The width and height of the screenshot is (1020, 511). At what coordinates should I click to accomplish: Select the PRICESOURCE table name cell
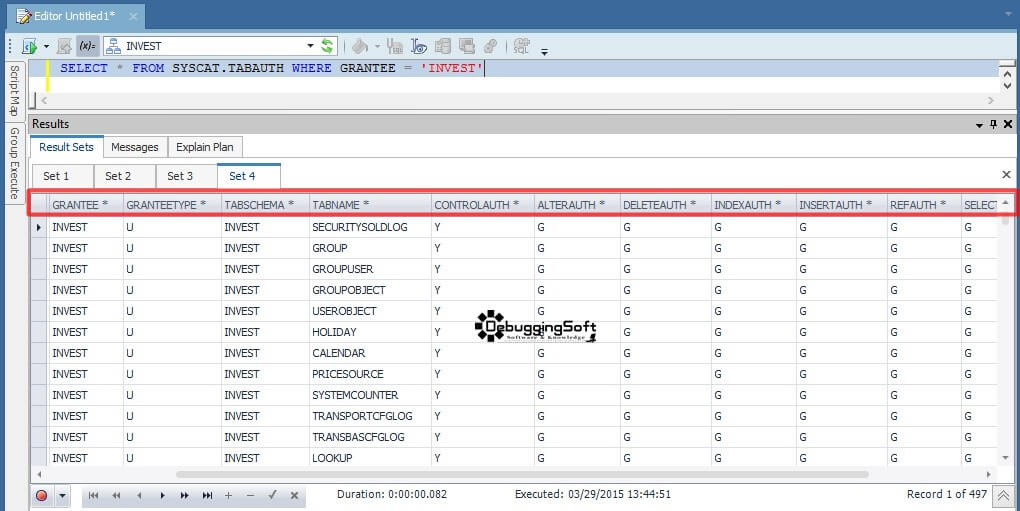click(x=370, y=374)
